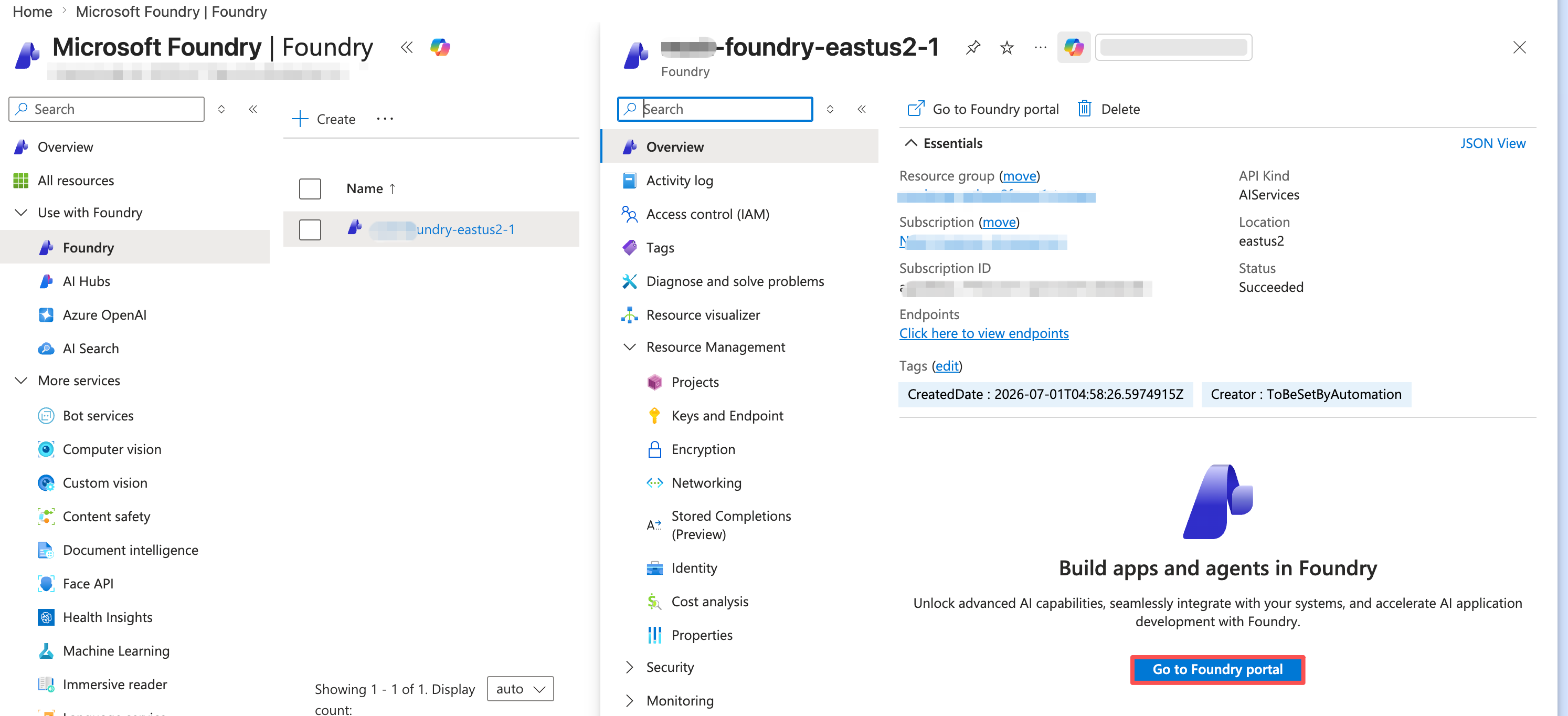This screenshot has height=716, width=1568.
Task: Pin the foundry-eastus2-1 resource
Action: 973,47
